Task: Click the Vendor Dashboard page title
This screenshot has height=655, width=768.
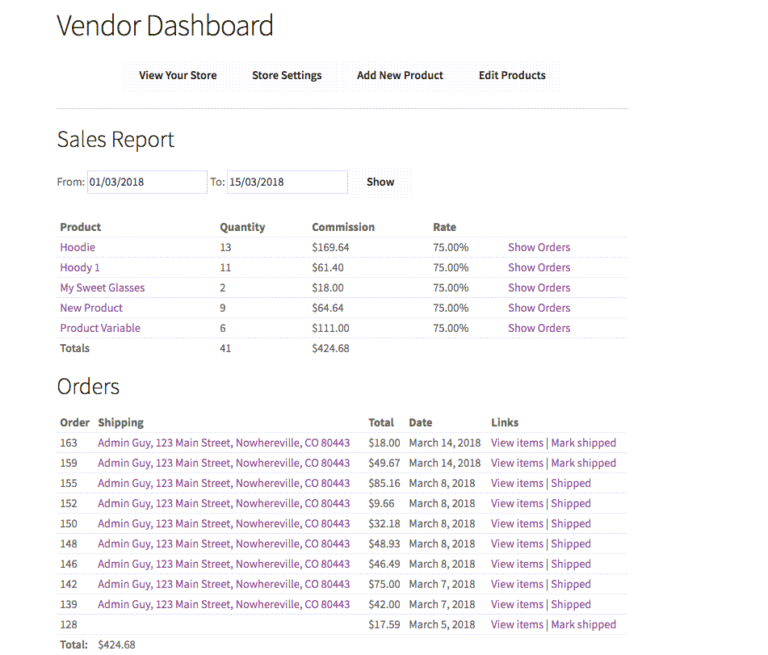Action: [165, 25]
